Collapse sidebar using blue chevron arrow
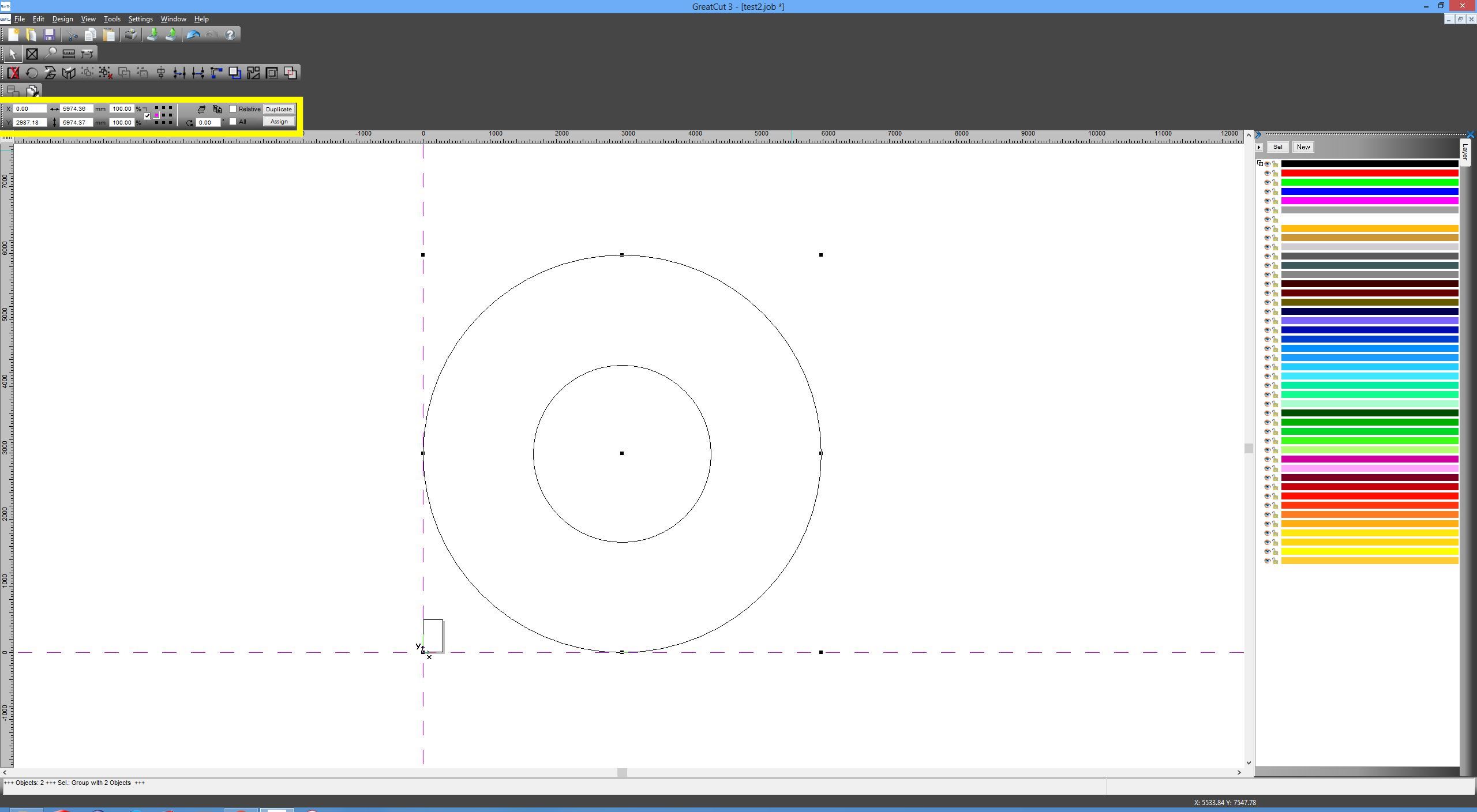This screenshot has width=1477, height=812. tap(1258, 134)
